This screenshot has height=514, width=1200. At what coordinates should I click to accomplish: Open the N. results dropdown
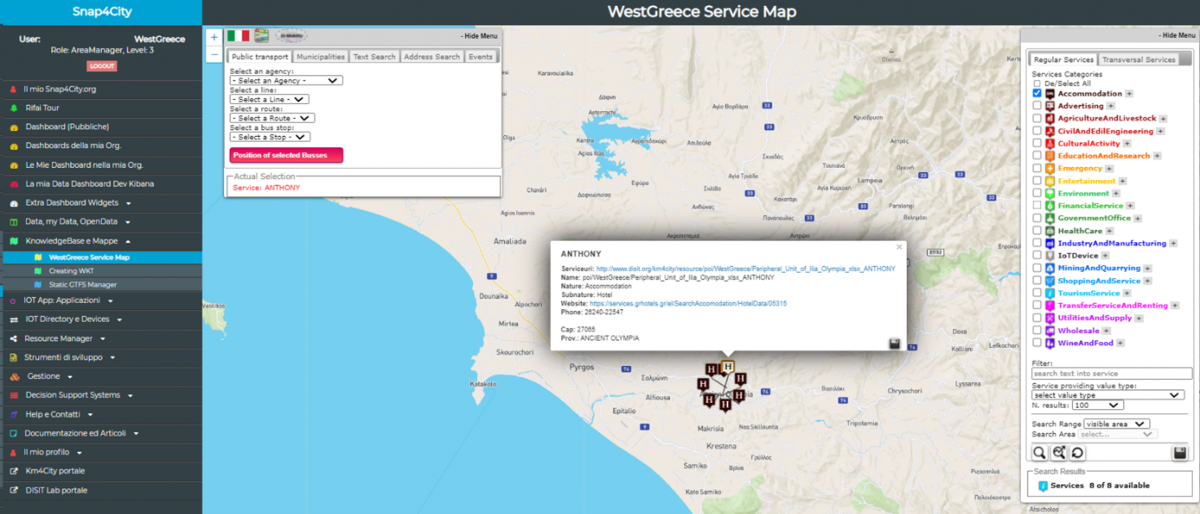click(1097, 405)
